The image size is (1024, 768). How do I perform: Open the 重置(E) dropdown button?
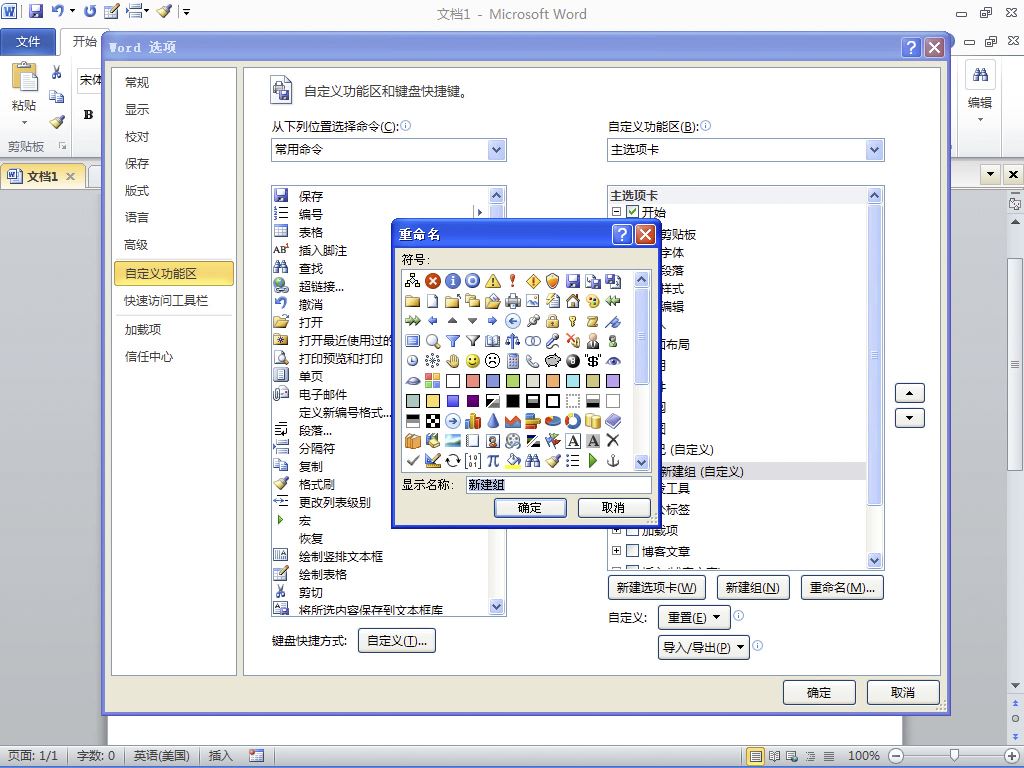pos(694,617)
